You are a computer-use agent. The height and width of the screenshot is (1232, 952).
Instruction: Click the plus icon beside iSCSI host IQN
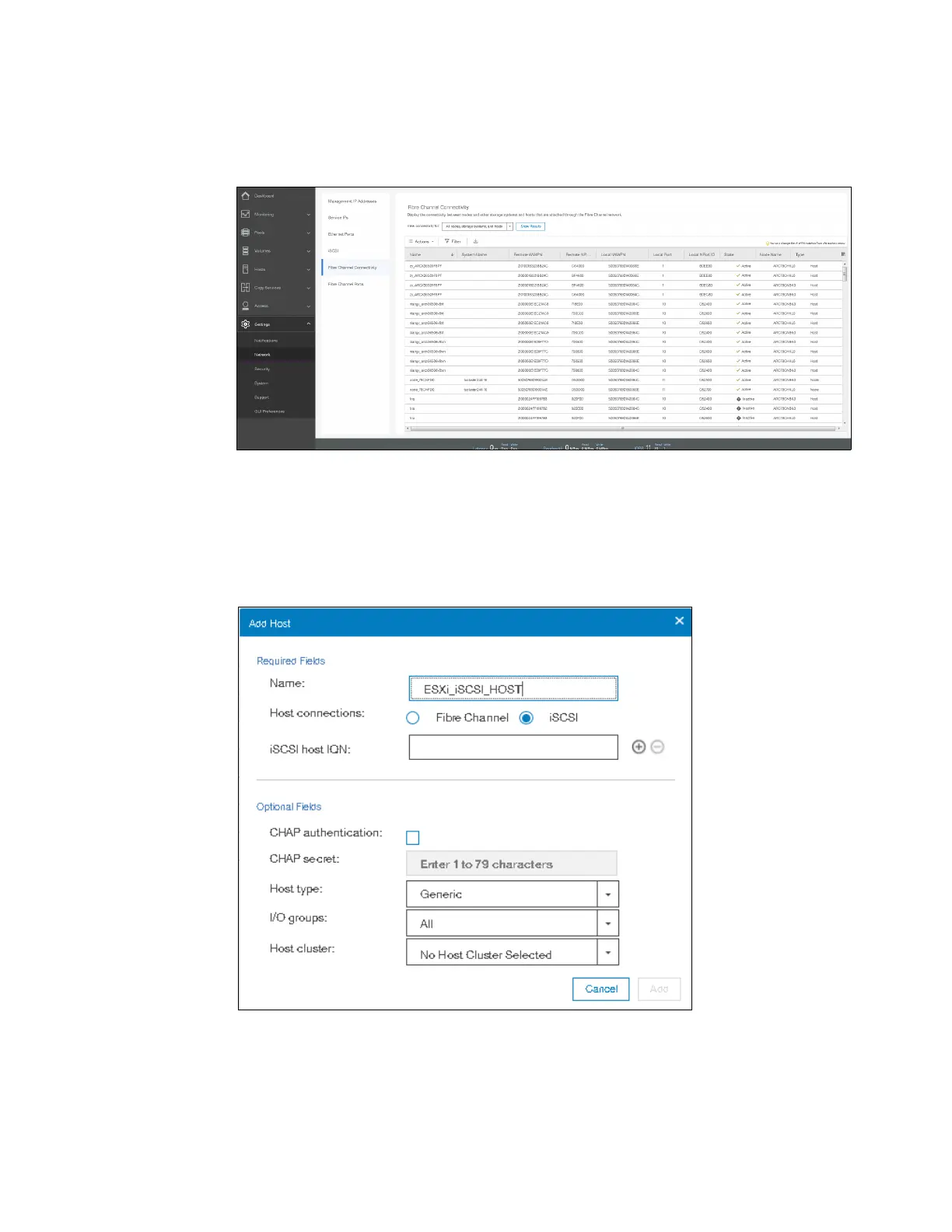(639, 747)
